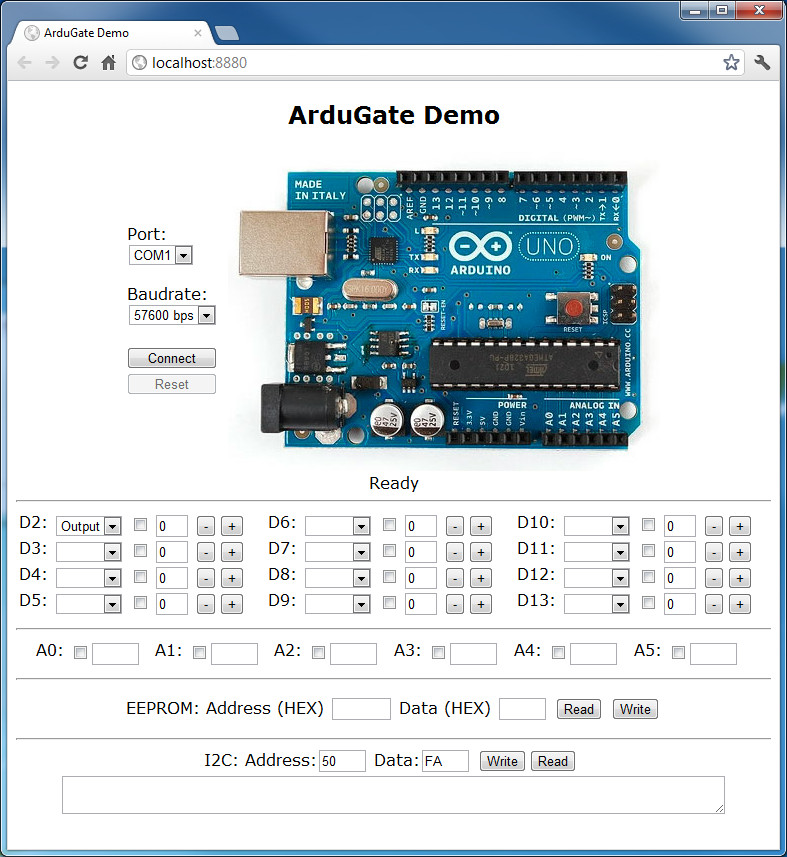Image resolution: width=787 pixels, height=857 pixels.
Task: Increase the D9 value with plus
Action: click(x=481, y=604)
